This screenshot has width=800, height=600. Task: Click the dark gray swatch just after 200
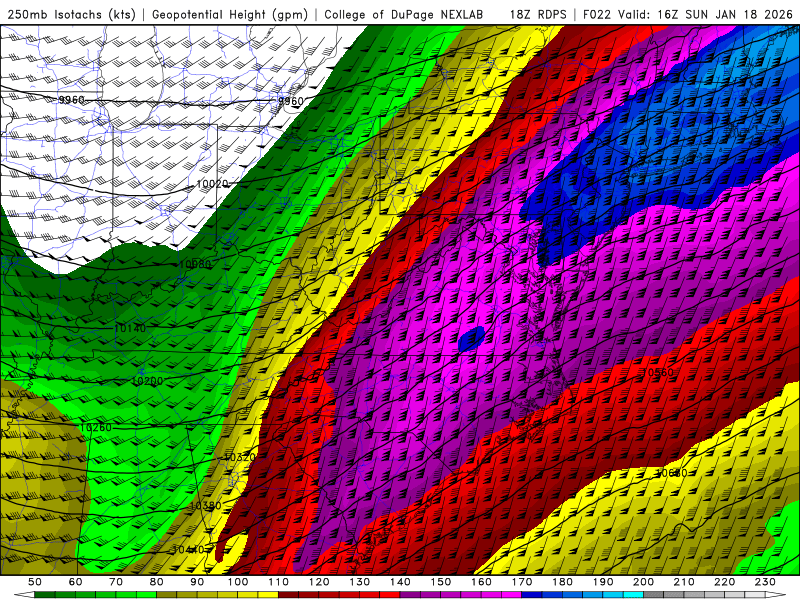click(653, 593)
